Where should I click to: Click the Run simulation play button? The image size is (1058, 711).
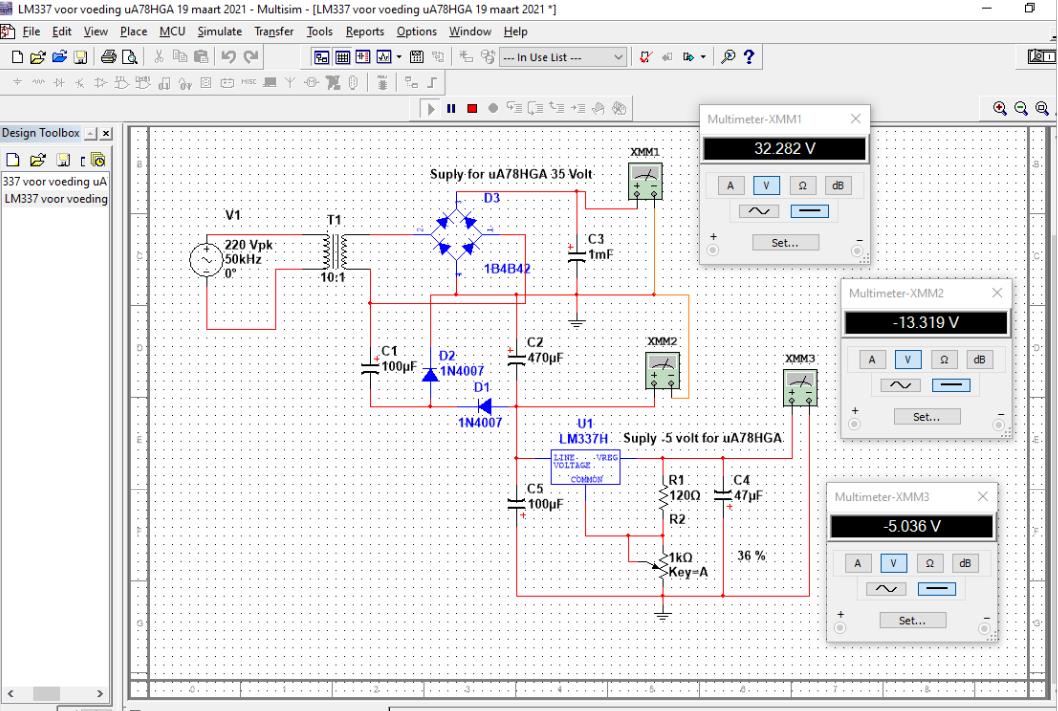point(430,109)
